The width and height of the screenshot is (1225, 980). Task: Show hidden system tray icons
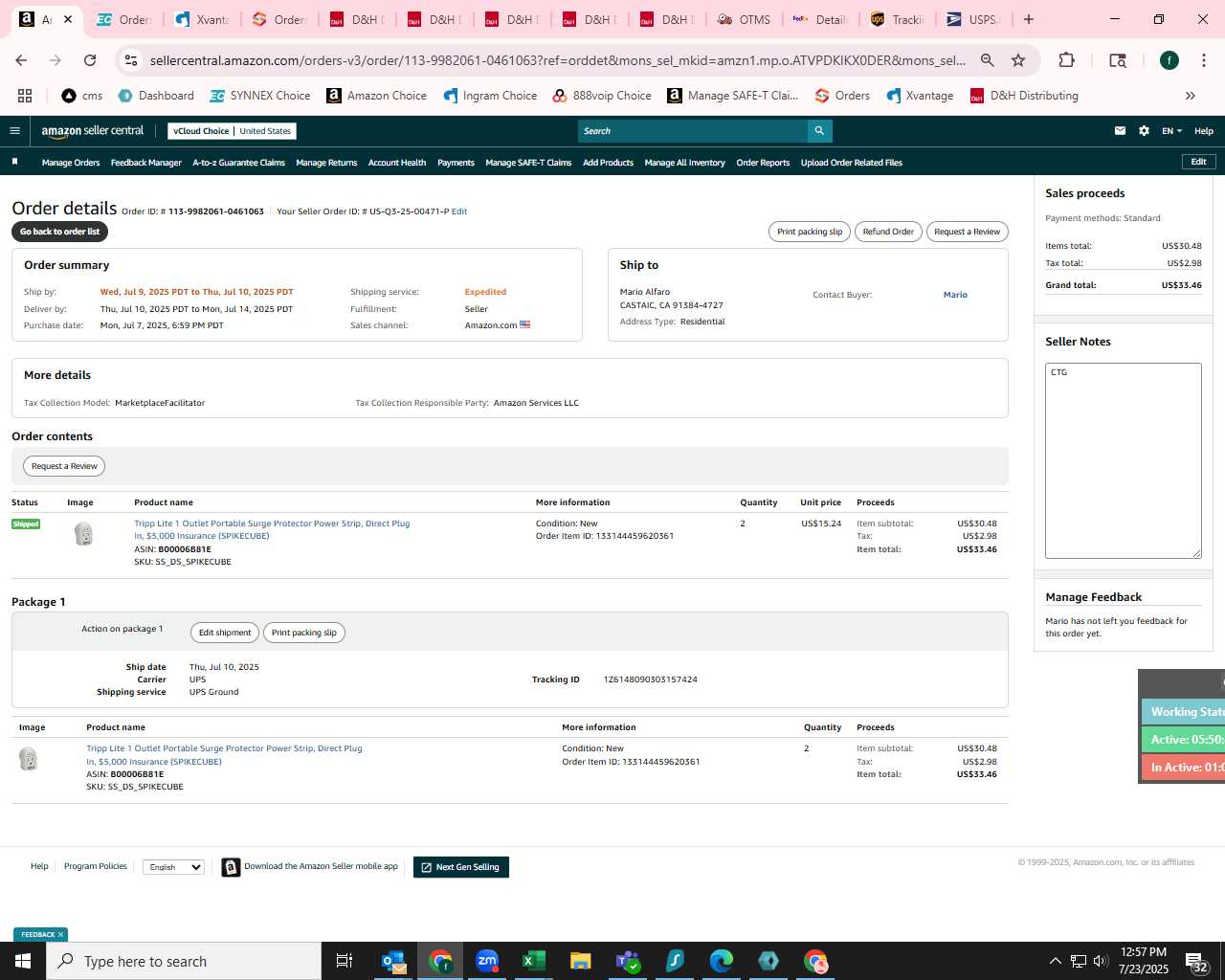[x=1055, y=961]
